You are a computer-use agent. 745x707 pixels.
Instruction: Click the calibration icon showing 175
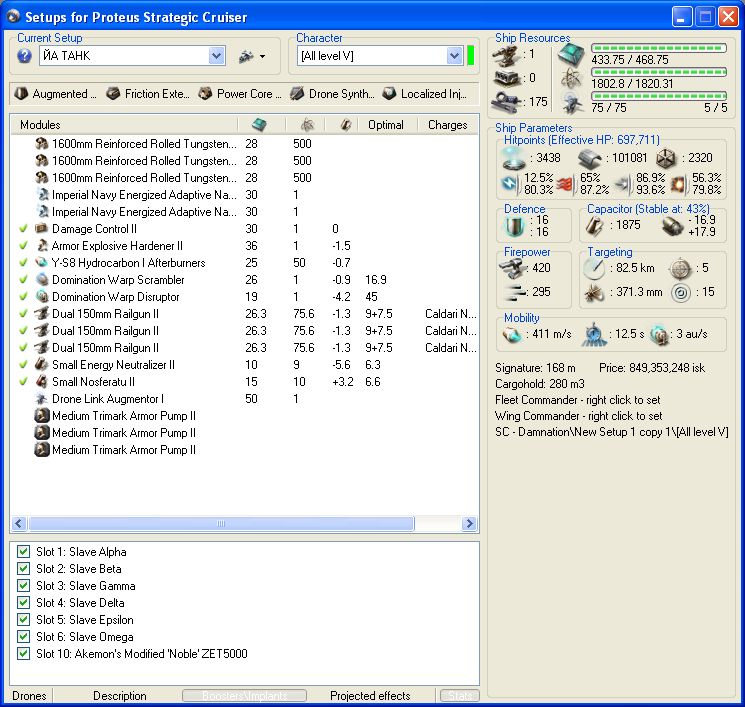[x=506, y=102]
